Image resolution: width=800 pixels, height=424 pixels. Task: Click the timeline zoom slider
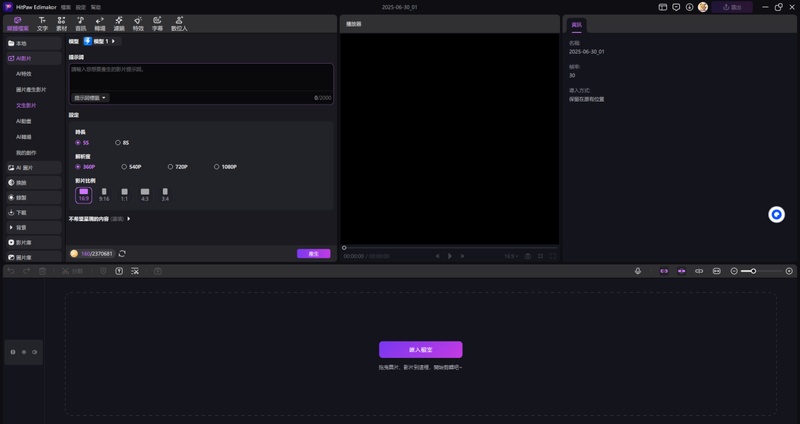point(760,271)
